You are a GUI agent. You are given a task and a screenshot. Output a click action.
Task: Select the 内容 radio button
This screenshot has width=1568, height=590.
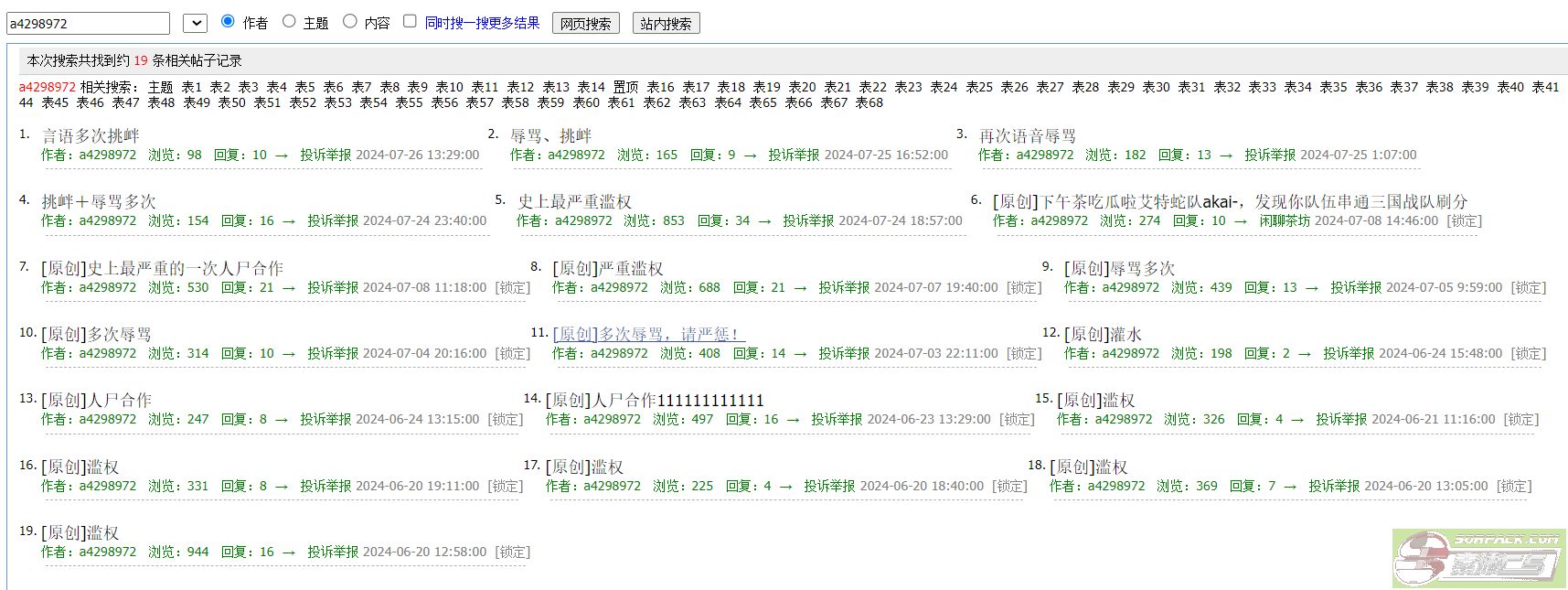350,21
